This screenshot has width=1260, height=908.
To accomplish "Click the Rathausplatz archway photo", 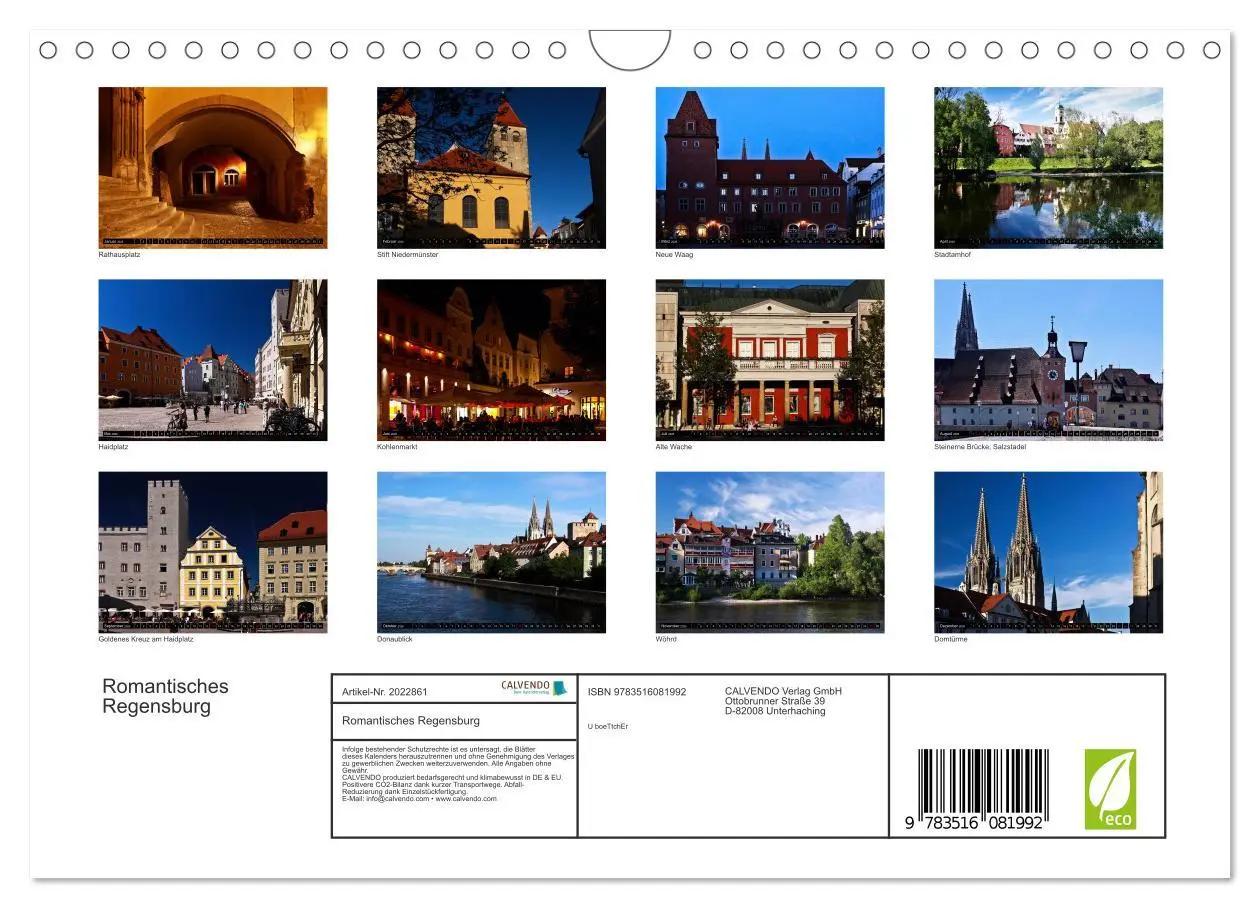I will (x=212, y=167).
